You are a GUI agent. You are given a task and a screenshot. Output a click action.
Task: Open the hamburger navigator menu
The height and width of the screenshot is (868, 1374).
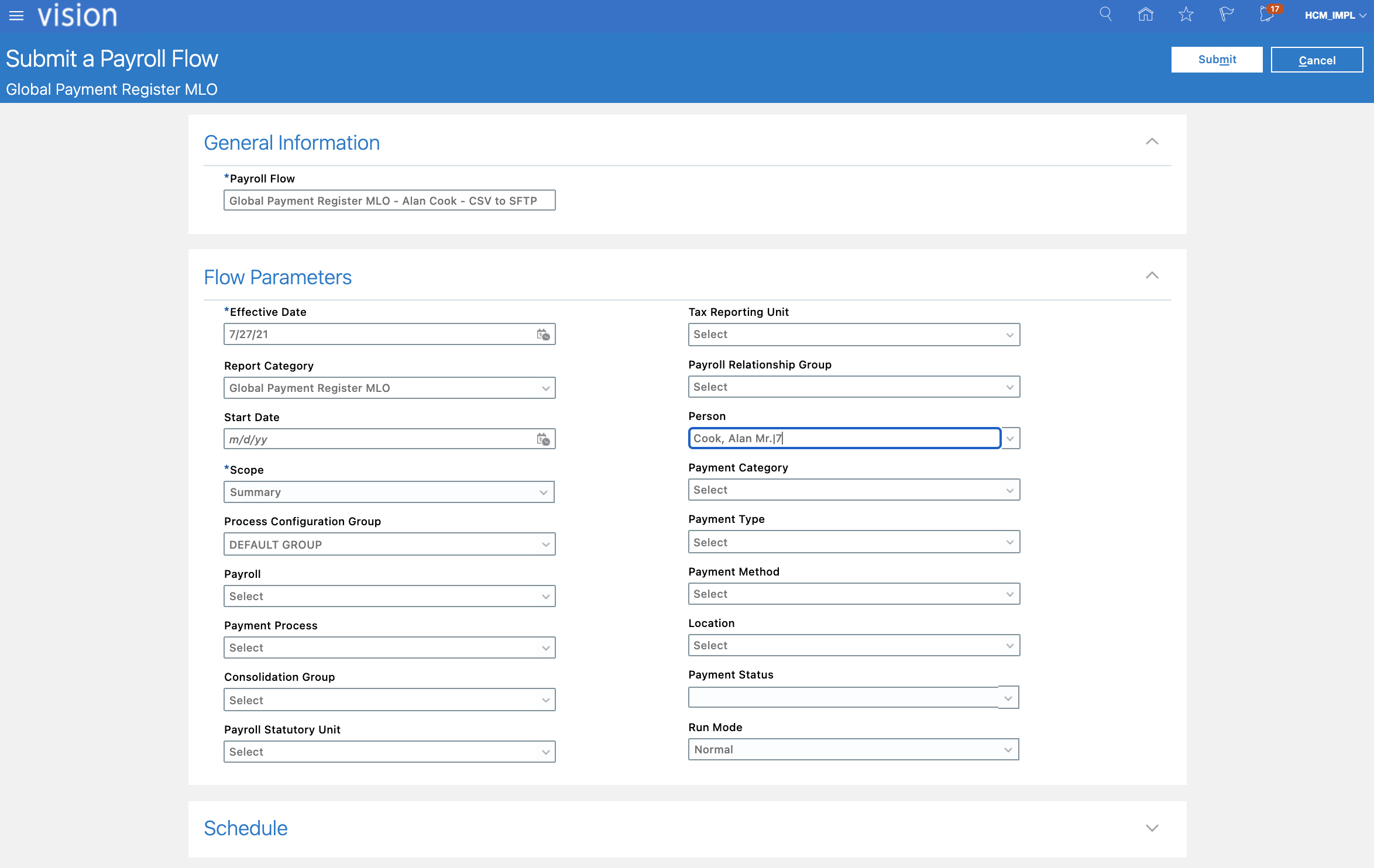tap(16, 16)
